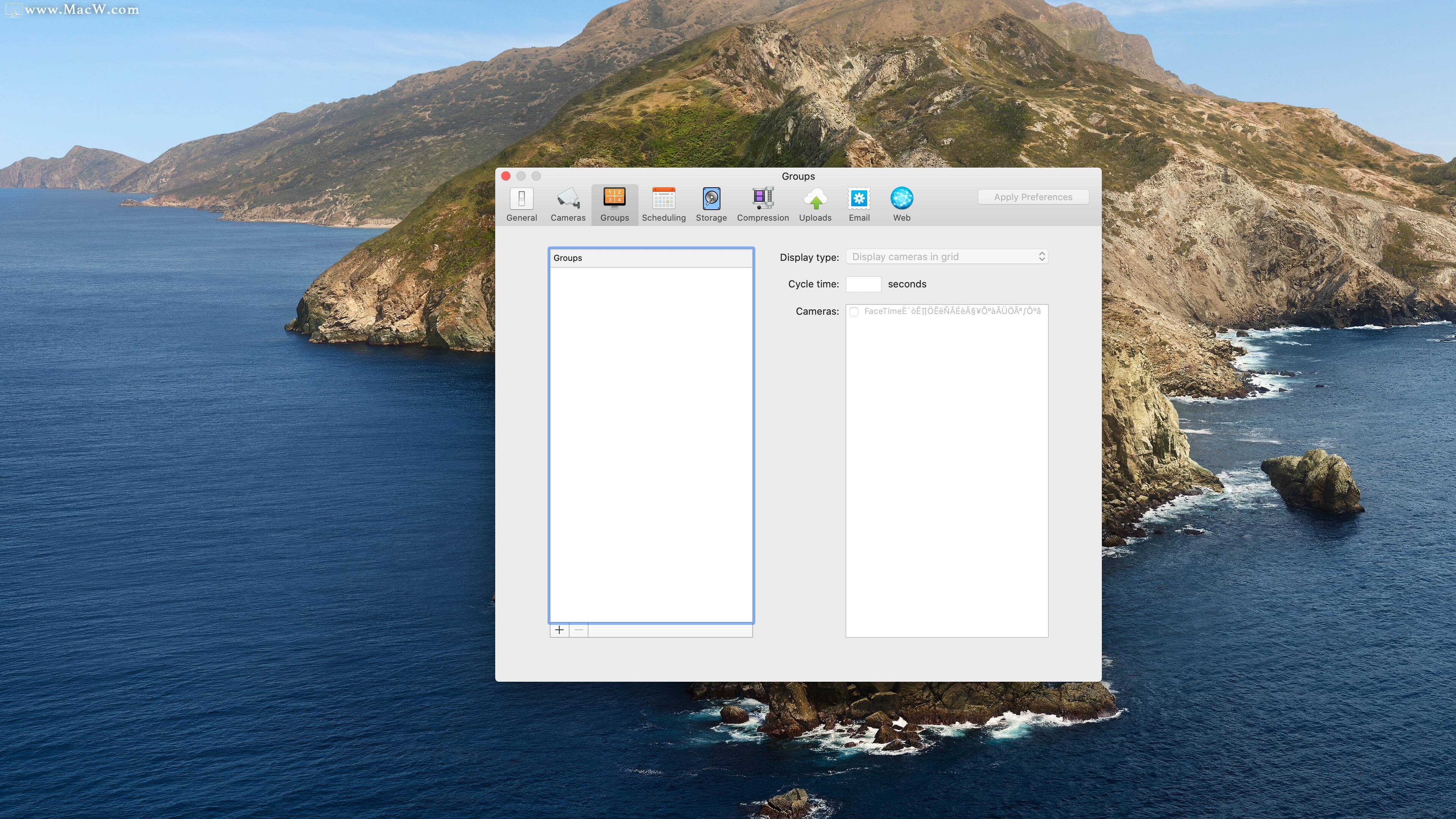Open the Web globe pane
Screen dimensions: 1456x819
click(902, 204)
